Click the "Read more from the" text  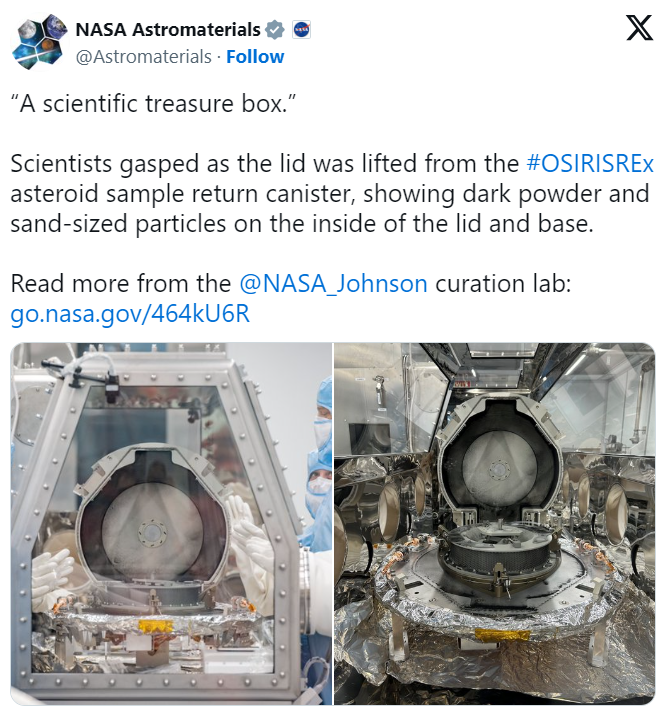click(121, 284)
